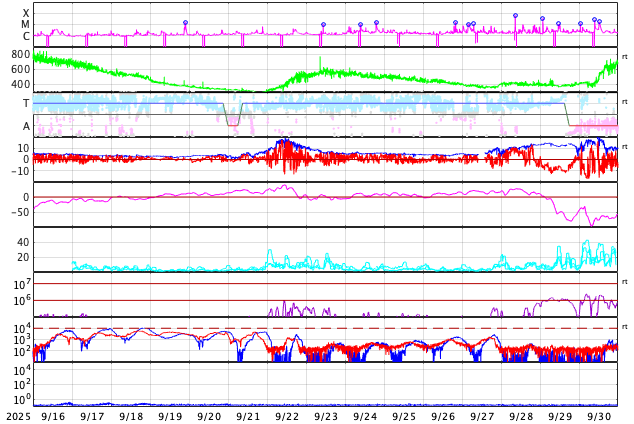Viewport: 634px width, 424px height.
Task: Pick the 9/25 date tick label
Action: click(x=404, y=416)
